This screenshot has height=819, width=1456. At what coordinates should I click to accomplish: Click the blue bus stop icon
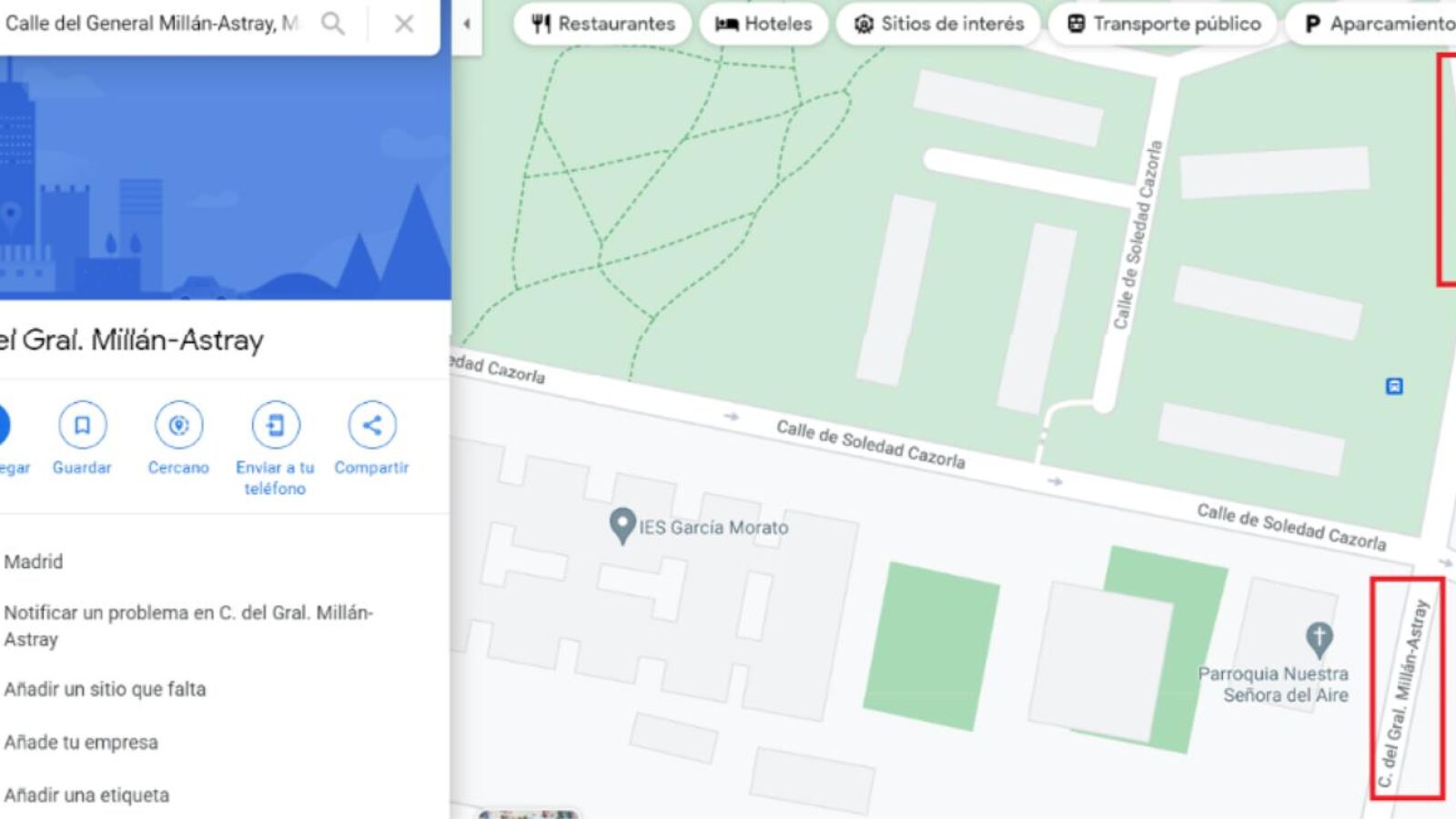(1394, 387)
